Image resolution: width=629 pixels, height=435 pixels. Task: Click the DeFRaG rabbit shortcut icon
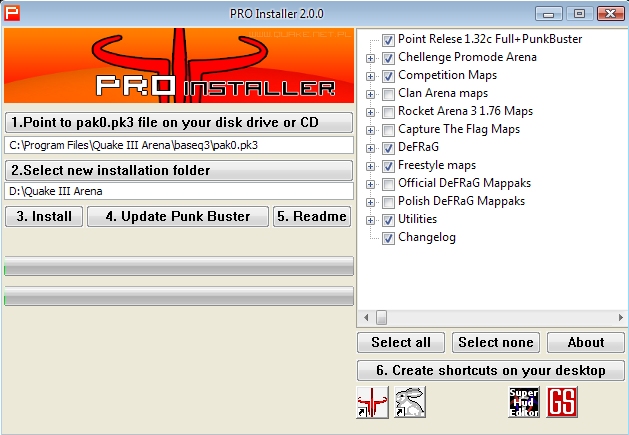[410, 402]
